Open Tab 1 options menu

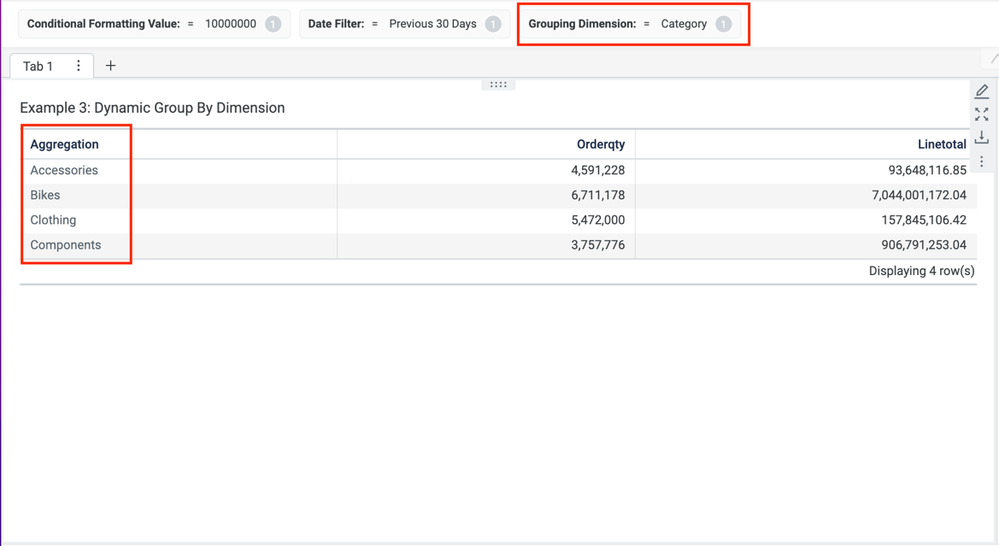(78, 66)
